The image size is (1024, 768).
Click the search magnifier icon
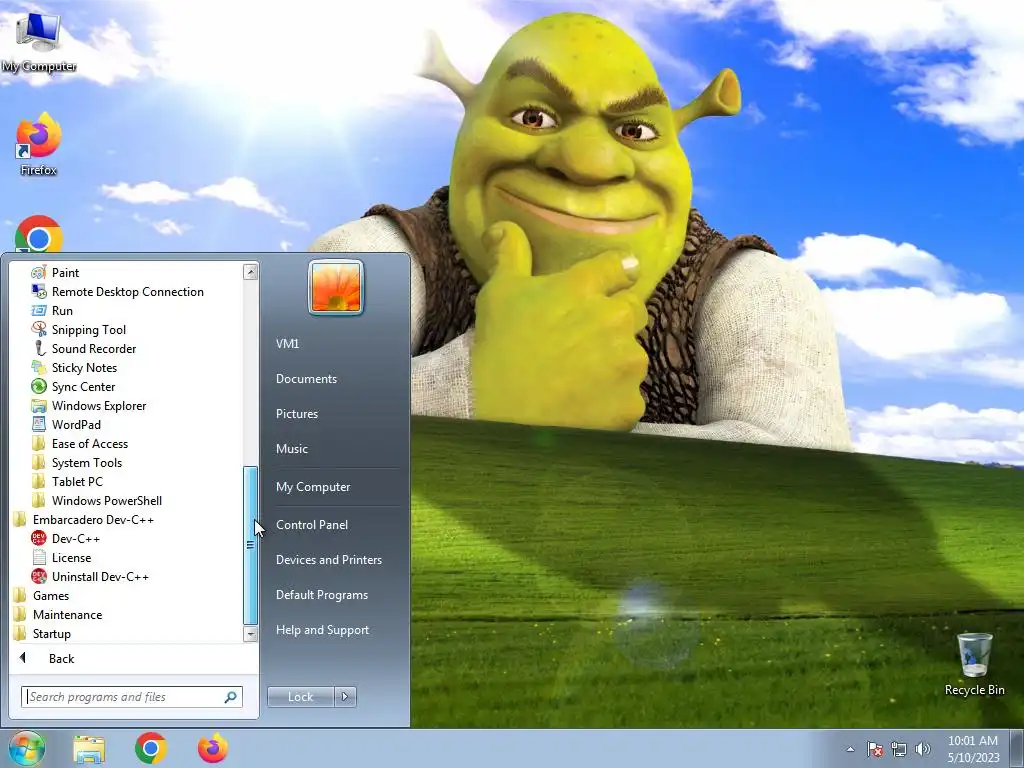[x=231, y=697]
